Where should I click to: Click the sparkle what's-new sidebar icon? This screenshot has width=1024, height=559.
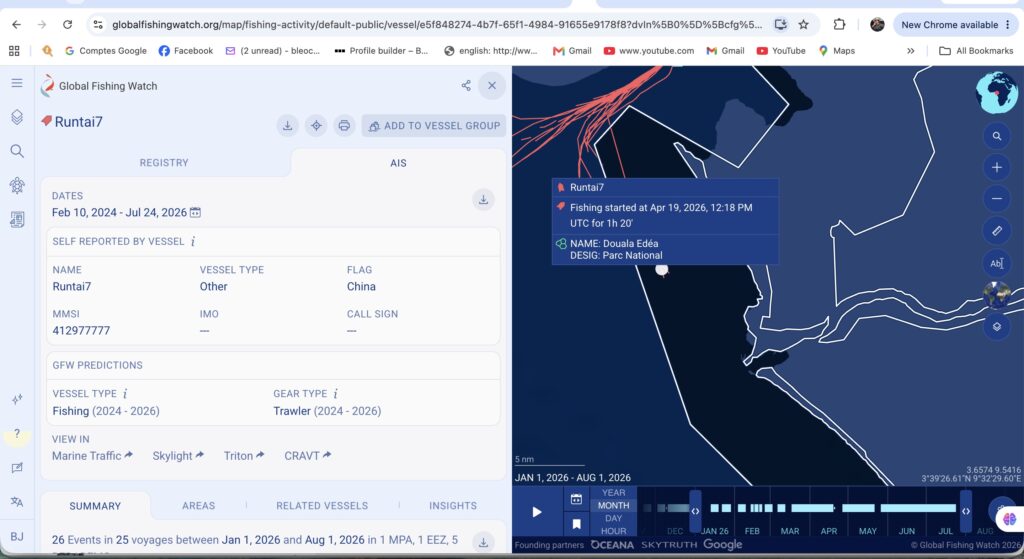(17, 399)
